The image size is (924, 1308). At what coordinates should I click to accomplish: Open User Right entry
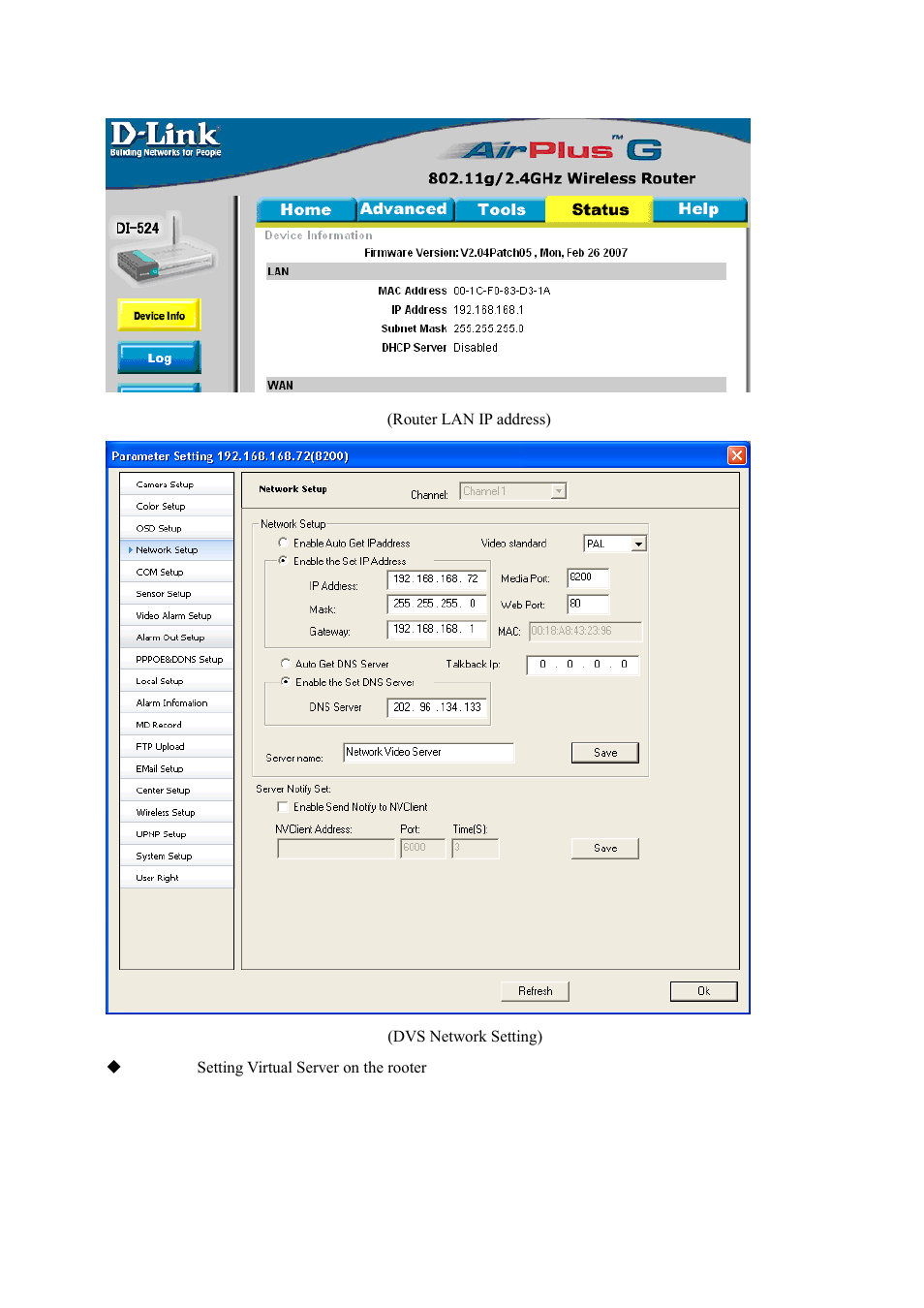(176, 878)
